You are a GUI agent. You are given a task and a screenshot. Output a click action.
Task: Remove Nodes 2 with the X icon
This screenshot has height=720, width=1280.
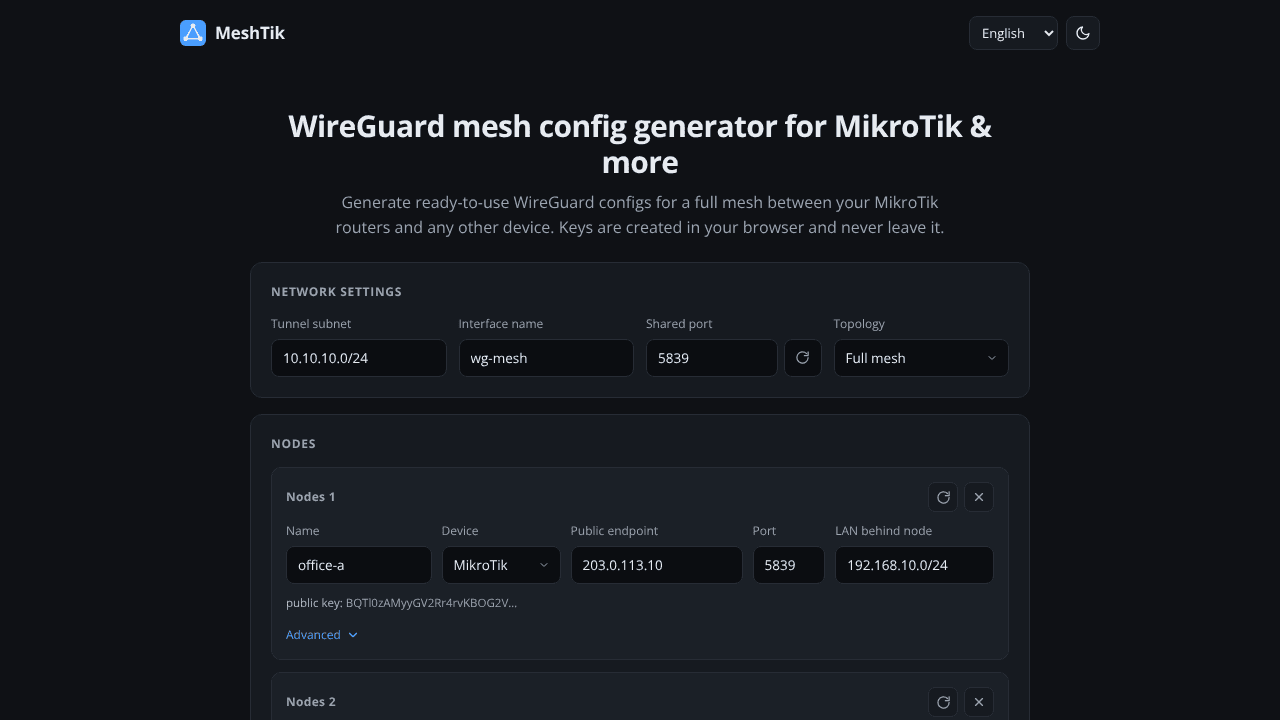(x=979, y=702)
